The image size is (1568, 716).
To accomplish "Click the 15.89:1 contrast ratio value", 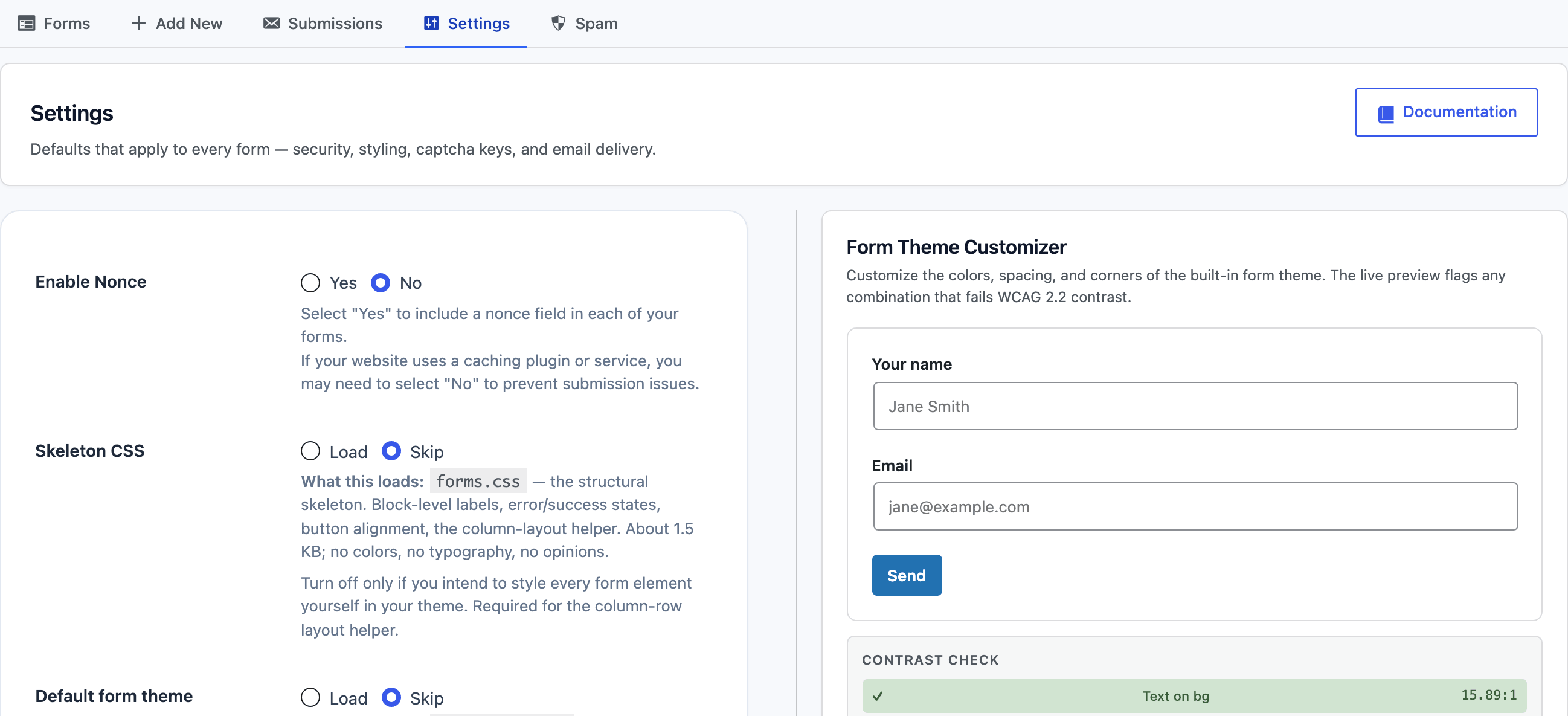I will 1489,695.
